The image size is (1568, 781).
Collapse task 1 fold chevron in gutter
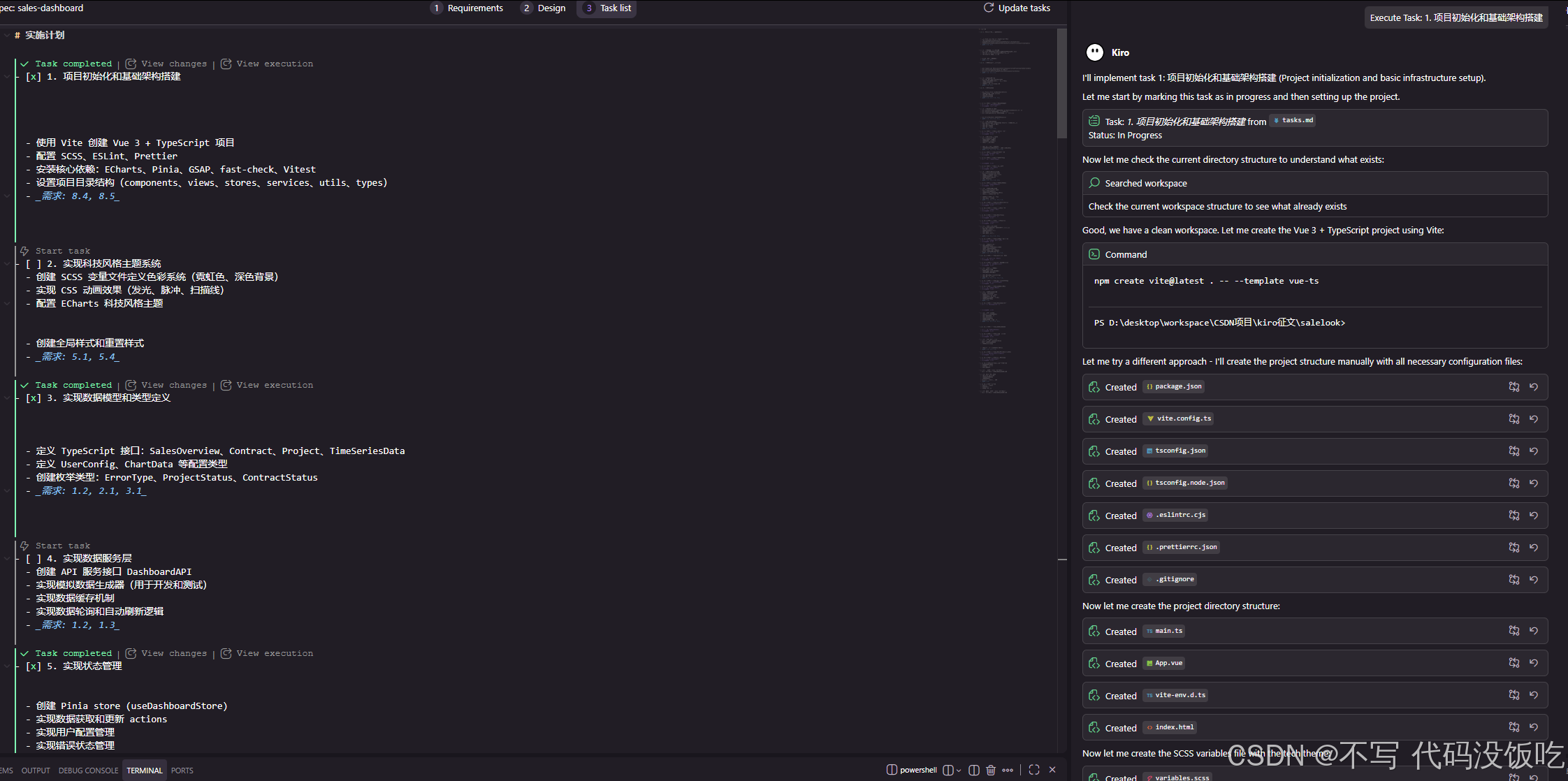(7, 77)
